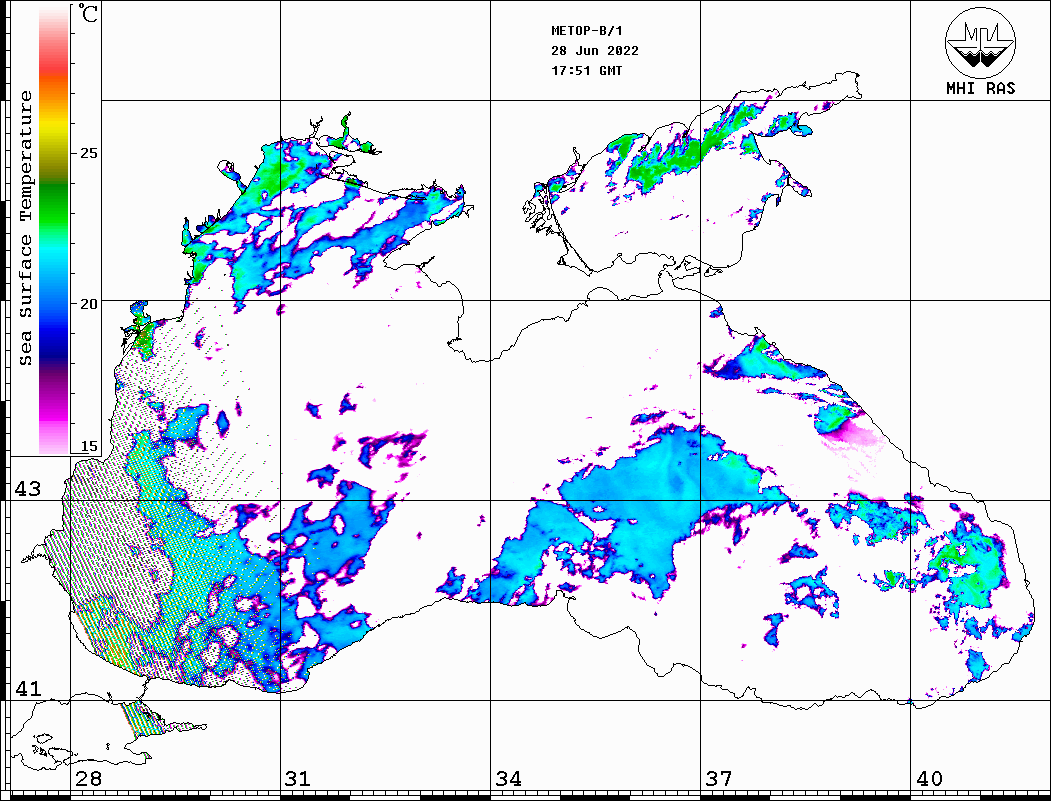Click longitude label '28'
1051x801 pixels.
coord(88,779)
